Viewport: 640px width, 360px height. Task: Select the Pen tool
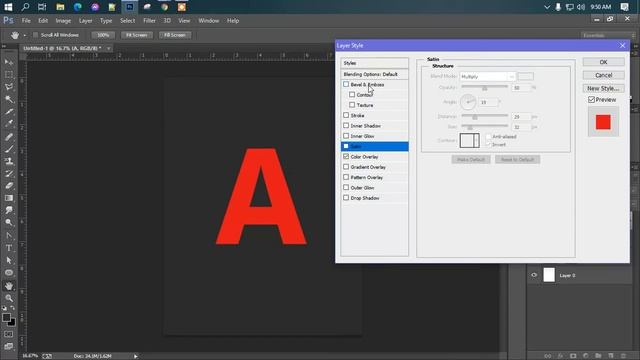[x=9, y=236]
